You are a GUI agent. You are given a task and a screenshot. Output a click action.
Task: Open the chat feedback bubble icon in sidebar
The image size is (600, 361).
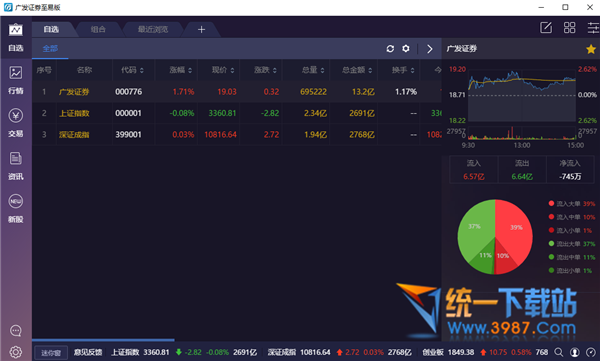[16, 330]
